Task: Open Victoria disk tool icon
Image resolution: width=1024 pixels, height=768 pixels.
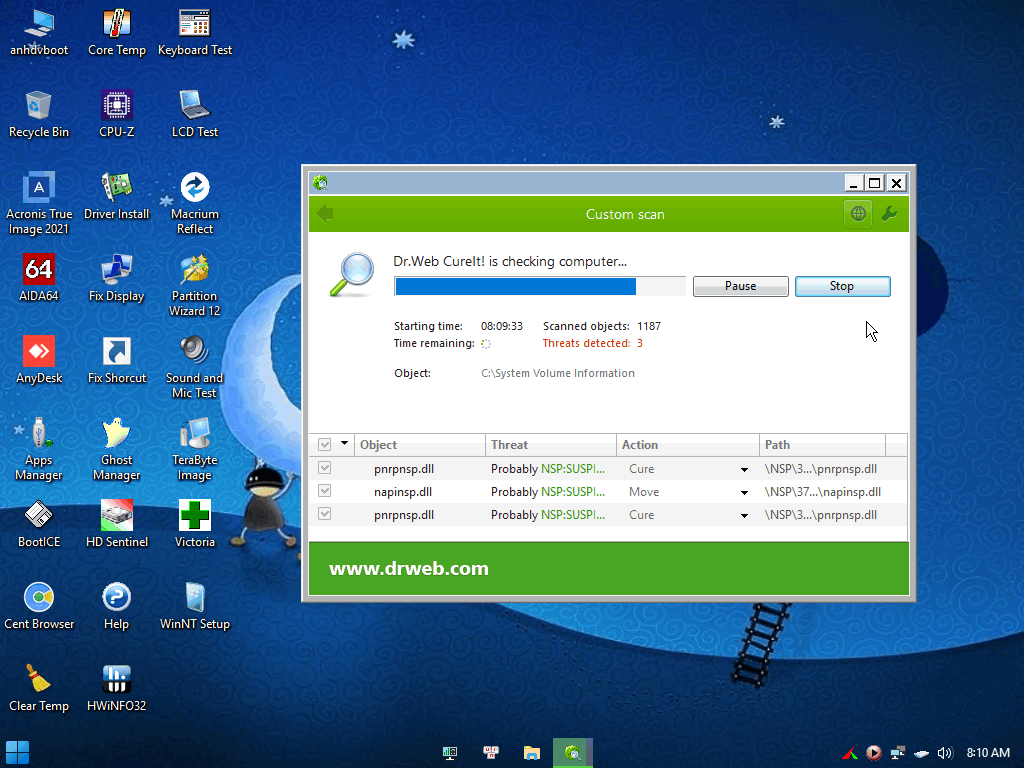Action: pyautogui.click(x=195, y=524)
